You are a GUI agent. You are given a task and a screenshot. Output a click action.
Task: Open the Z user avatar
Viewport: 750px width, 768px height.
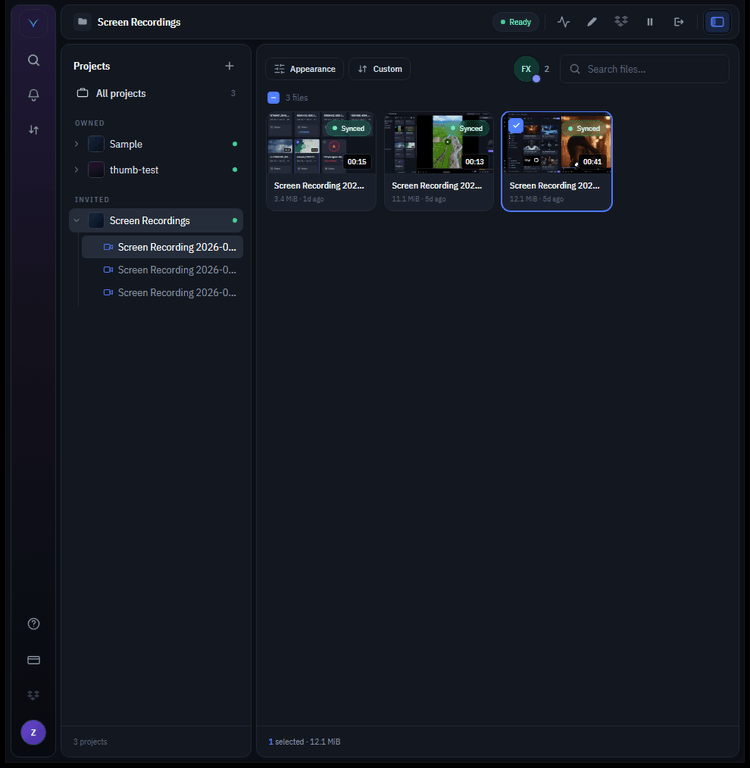[x=33, y=732]
